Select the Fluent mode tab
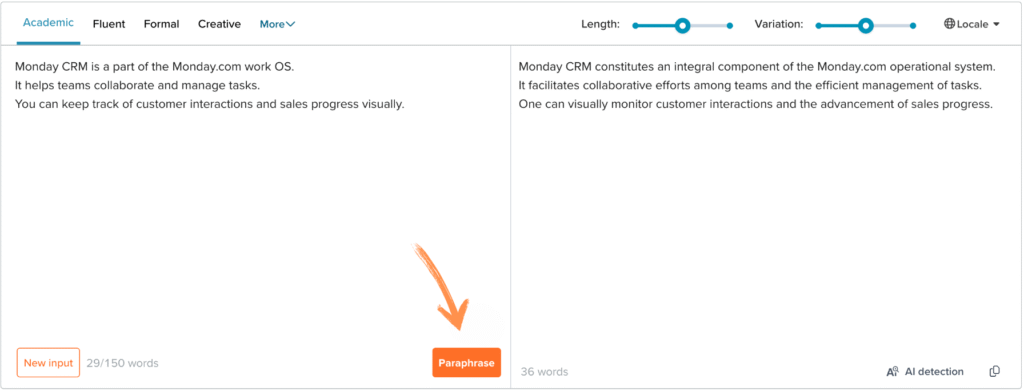Image resolution: width=1024 pixels, height=391 pixels. point(109,24)
